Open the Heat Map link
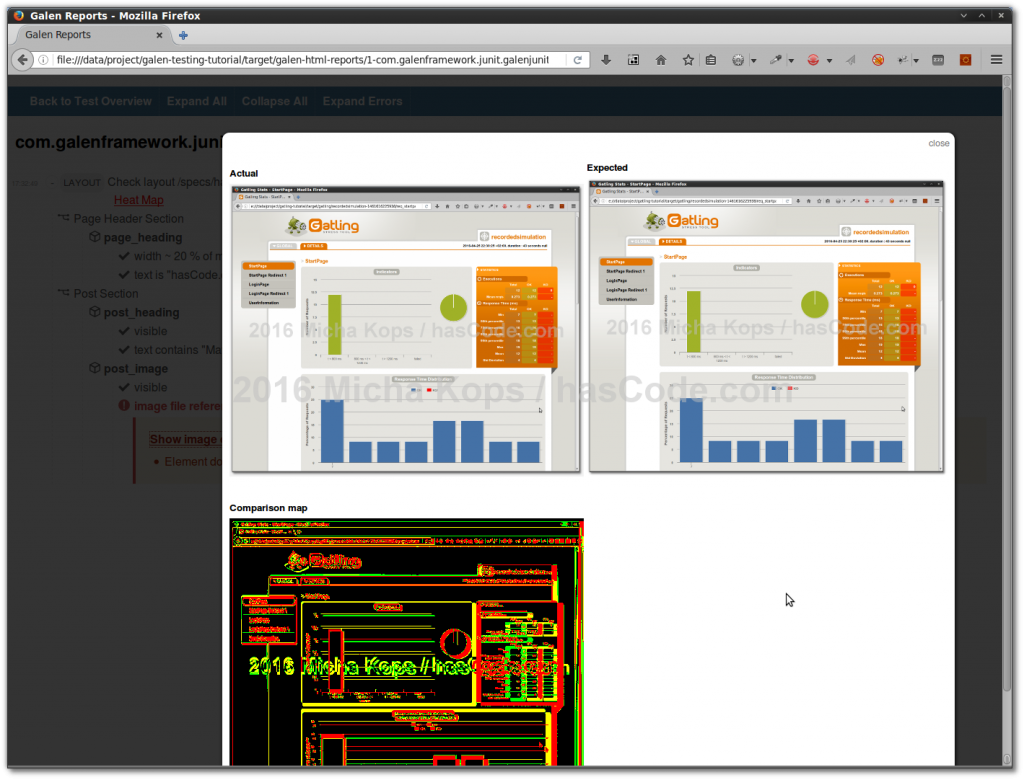Screen dimensions: 1024x780 (x=138, y=200)
